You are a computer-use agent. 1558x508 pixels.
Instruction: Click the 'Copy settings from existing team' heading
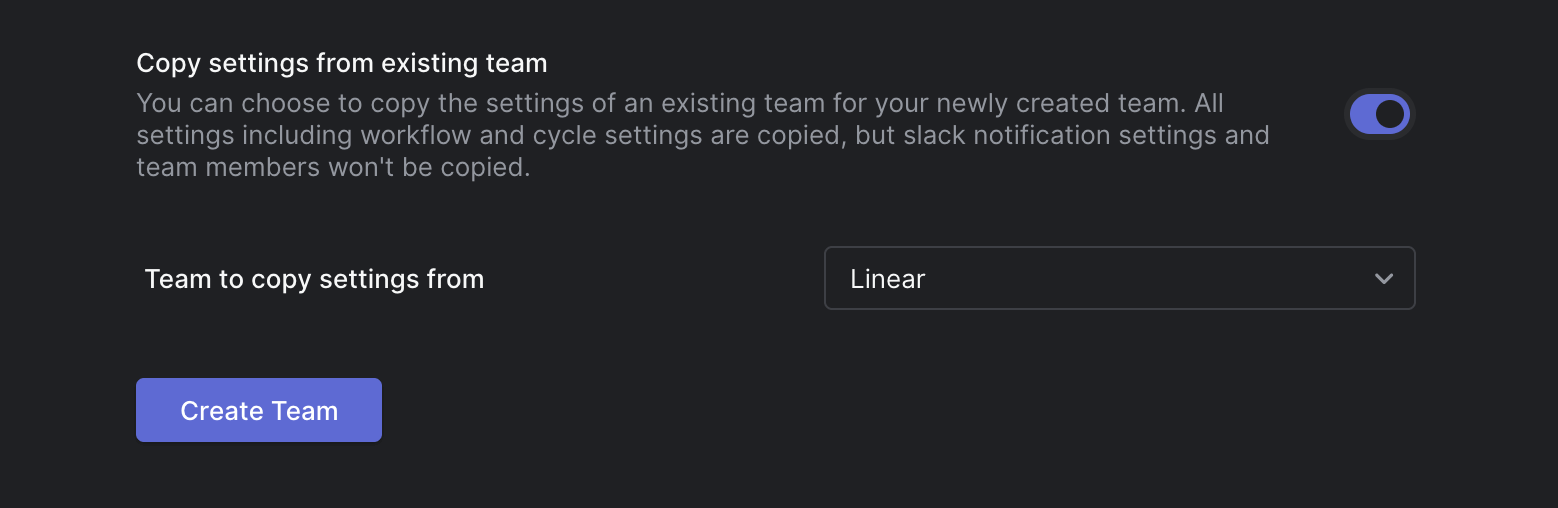point(342,64)
